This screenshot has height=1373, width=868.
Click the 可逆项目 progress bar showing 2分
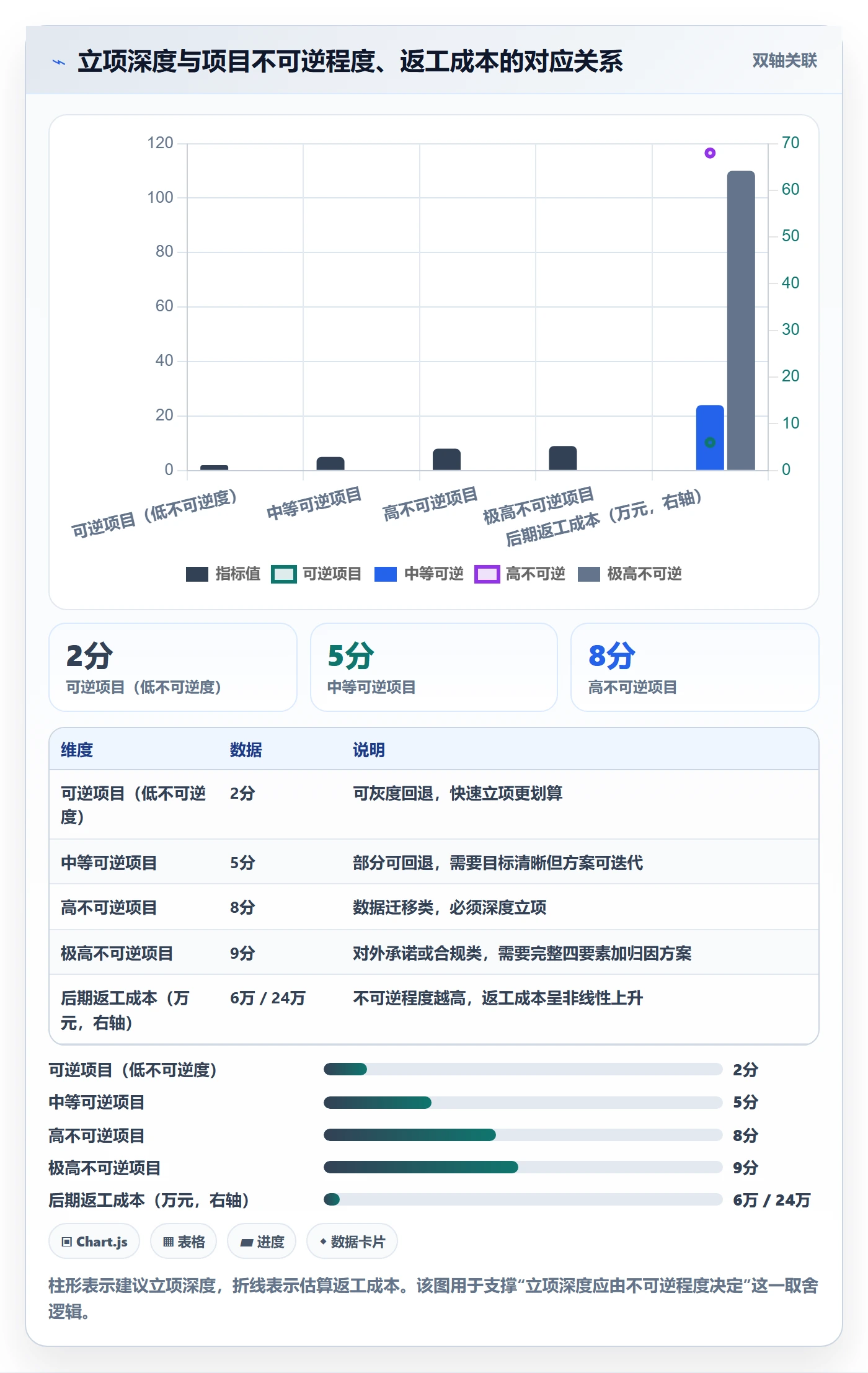pyautogui.click(x=523, y=1069)
